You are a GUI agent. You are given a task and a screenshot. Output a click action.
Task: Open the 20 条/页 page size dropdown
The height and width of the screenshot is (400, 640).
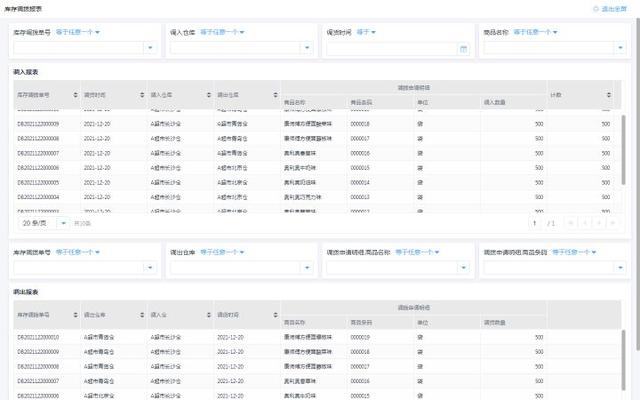pos(44,223)
